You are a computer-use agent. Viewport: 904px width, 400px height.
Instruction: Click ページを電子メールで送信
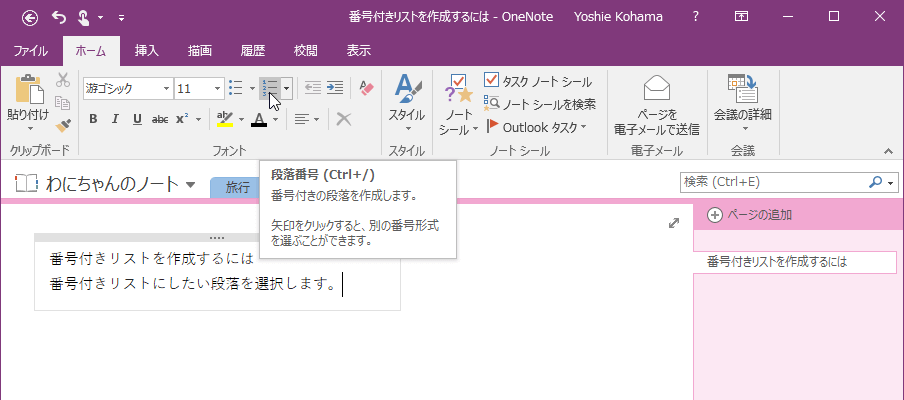[x=657, y=106]
